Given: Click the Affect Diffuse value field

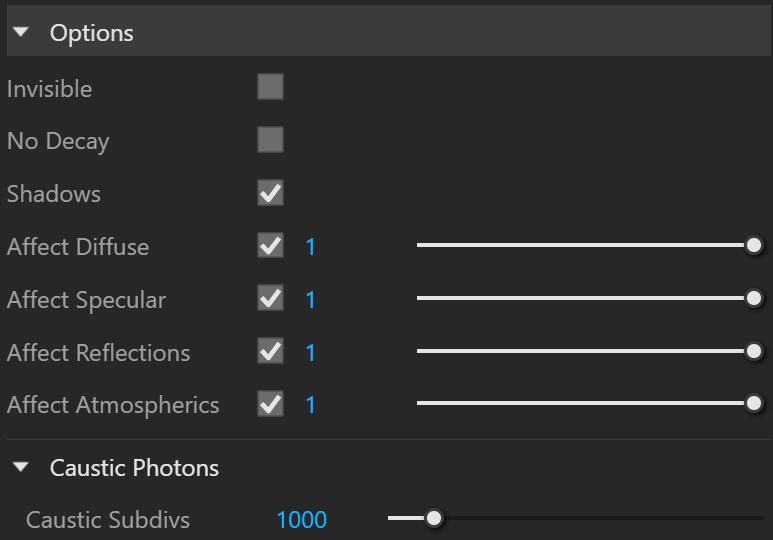Looking at the screenshot, I should point(310,247).
